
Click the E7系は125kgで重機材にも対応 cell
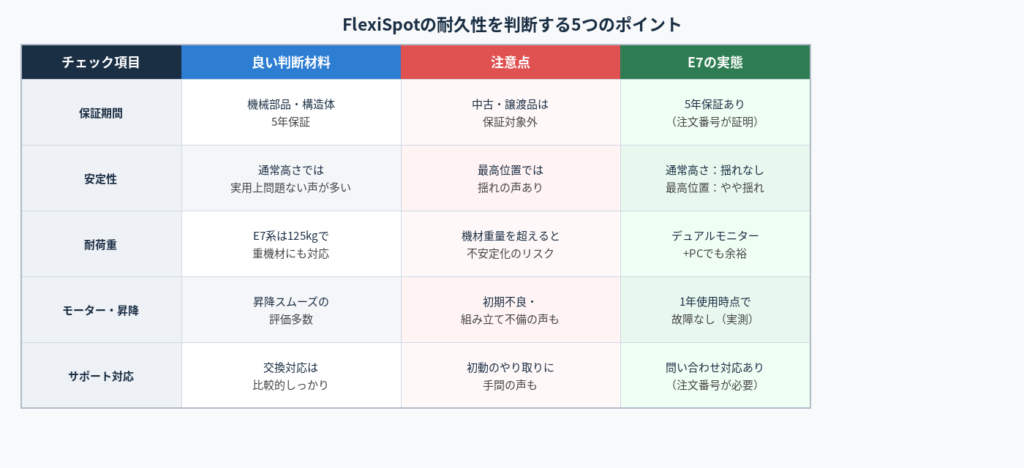click(291, 244)
